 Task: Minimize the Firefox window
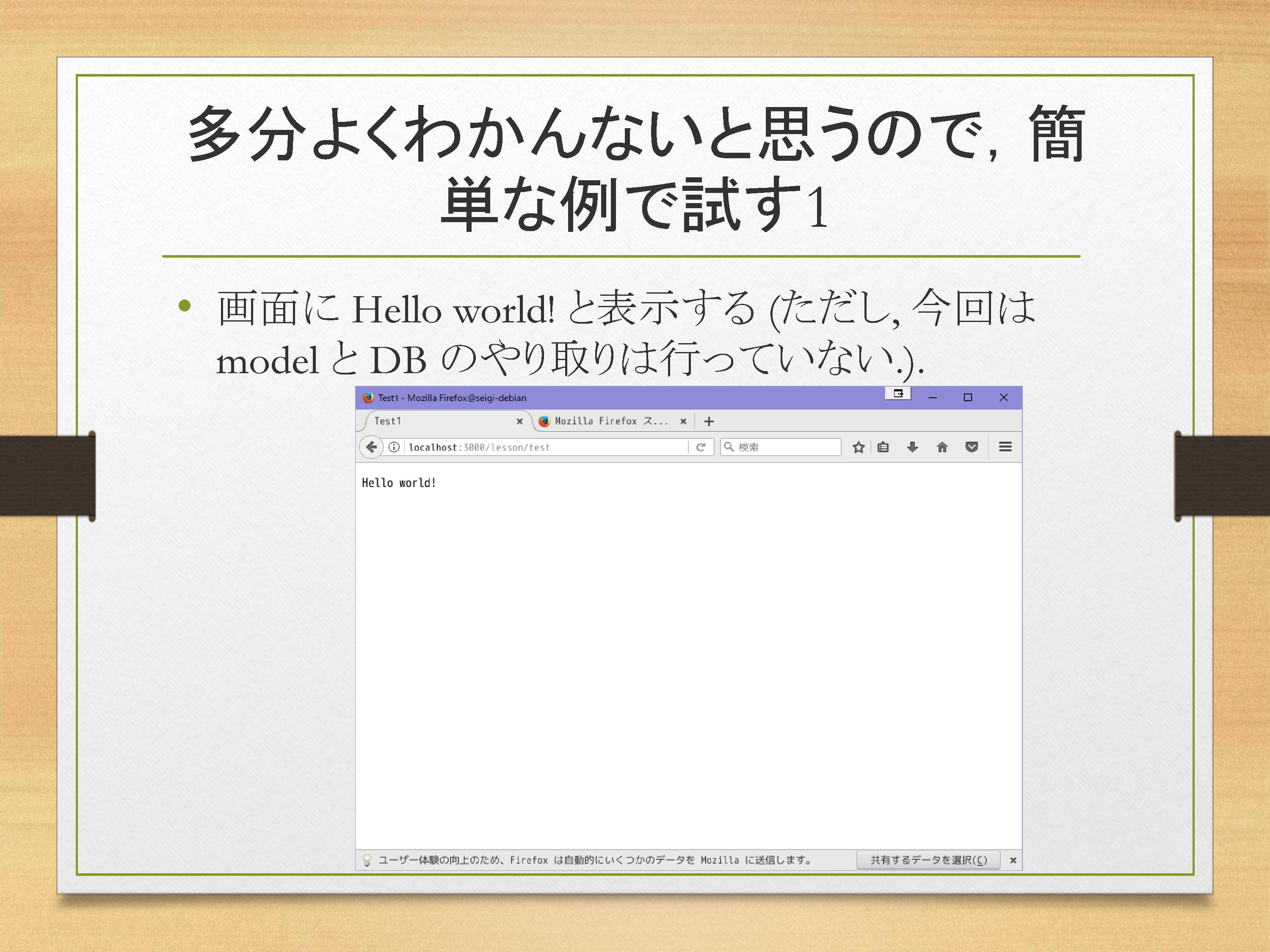[x=933, y=397]
